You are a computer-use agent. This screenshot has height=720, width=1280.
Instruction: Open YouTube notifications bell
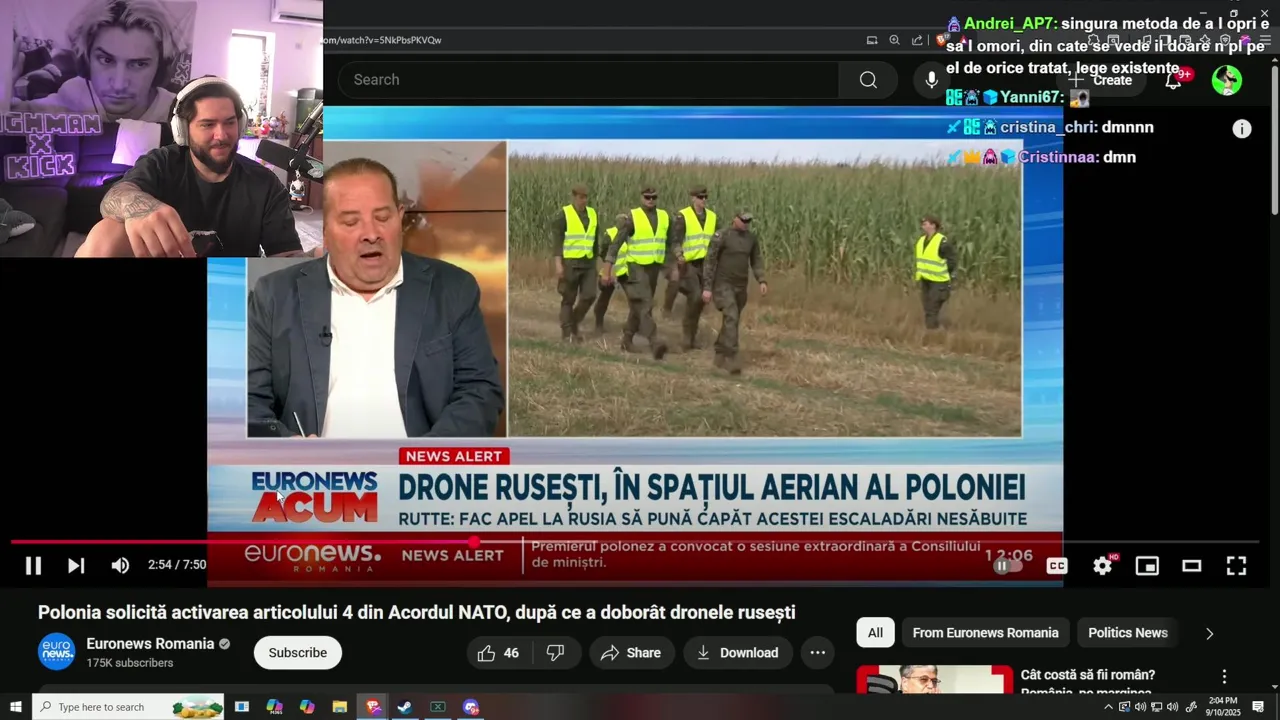pyautogui.click(x=1173, y=80)
